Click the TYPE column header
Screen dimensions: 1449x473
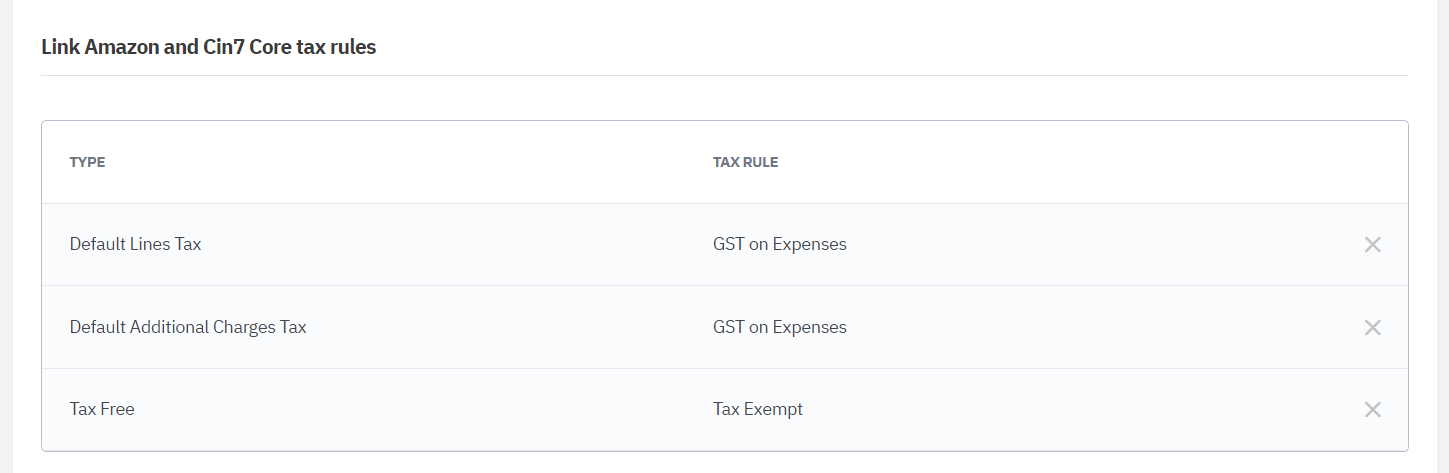(87, 162)
